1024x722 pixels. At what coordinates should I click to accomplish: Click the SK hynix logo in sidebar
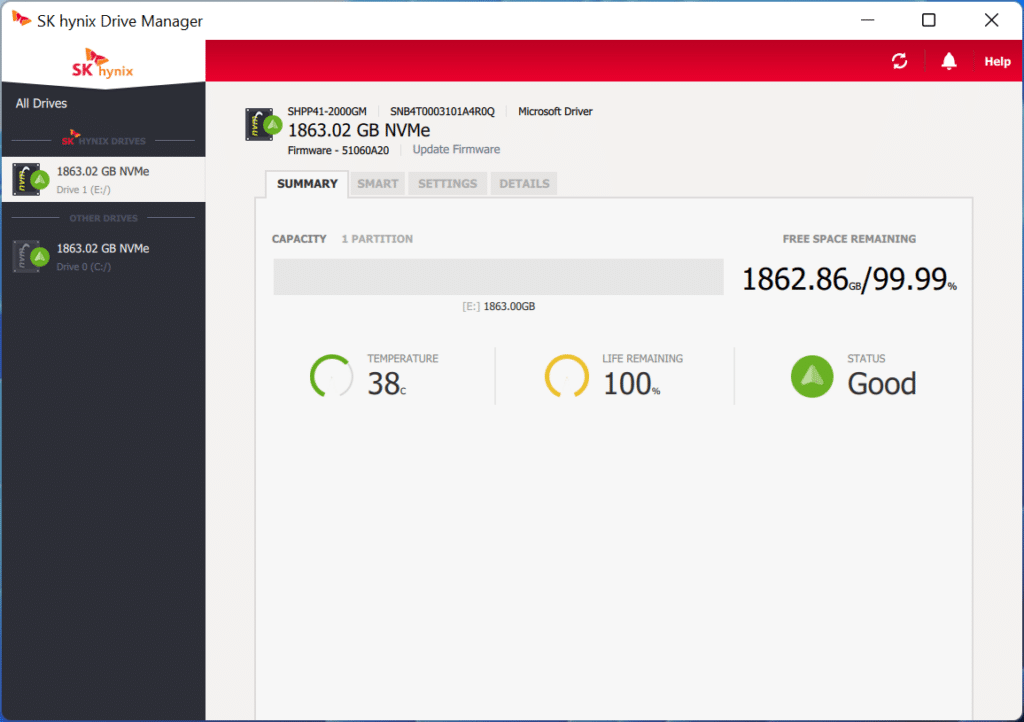(x=103, y=64)
